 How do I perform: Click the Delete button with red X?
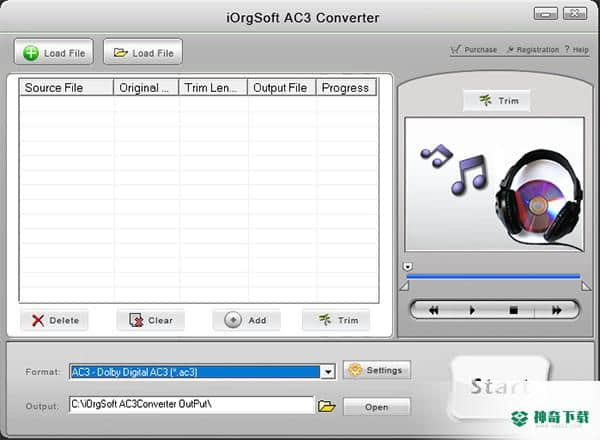click(54, 320)
